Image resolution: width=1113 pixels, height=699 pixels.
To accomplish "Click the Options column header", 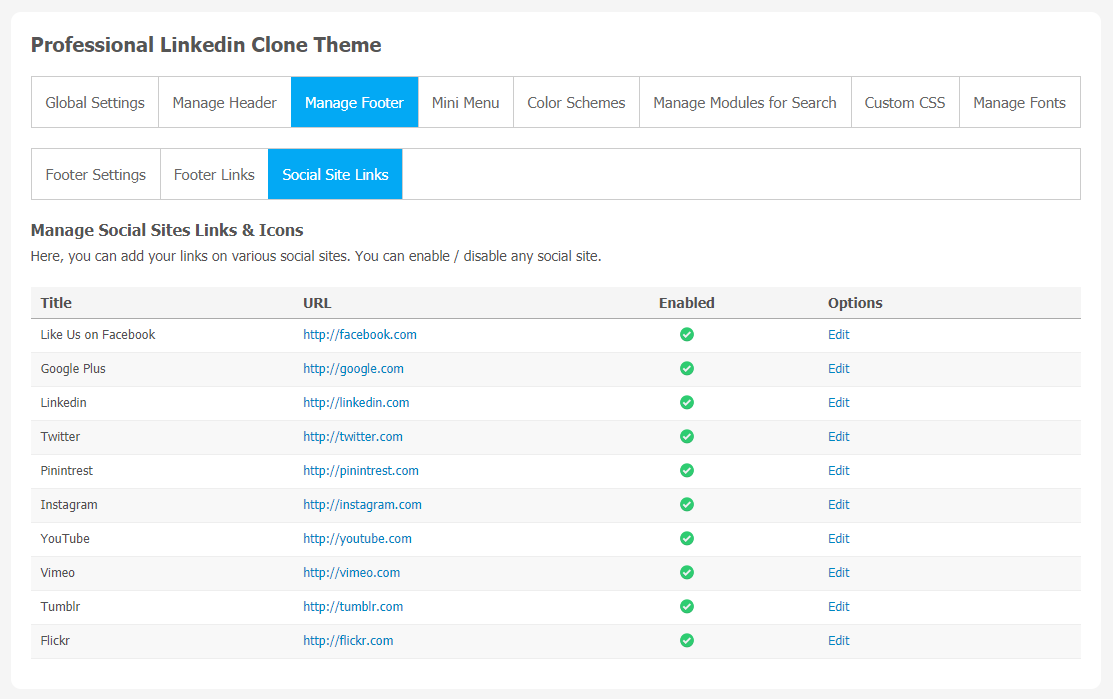I will 855,303.
